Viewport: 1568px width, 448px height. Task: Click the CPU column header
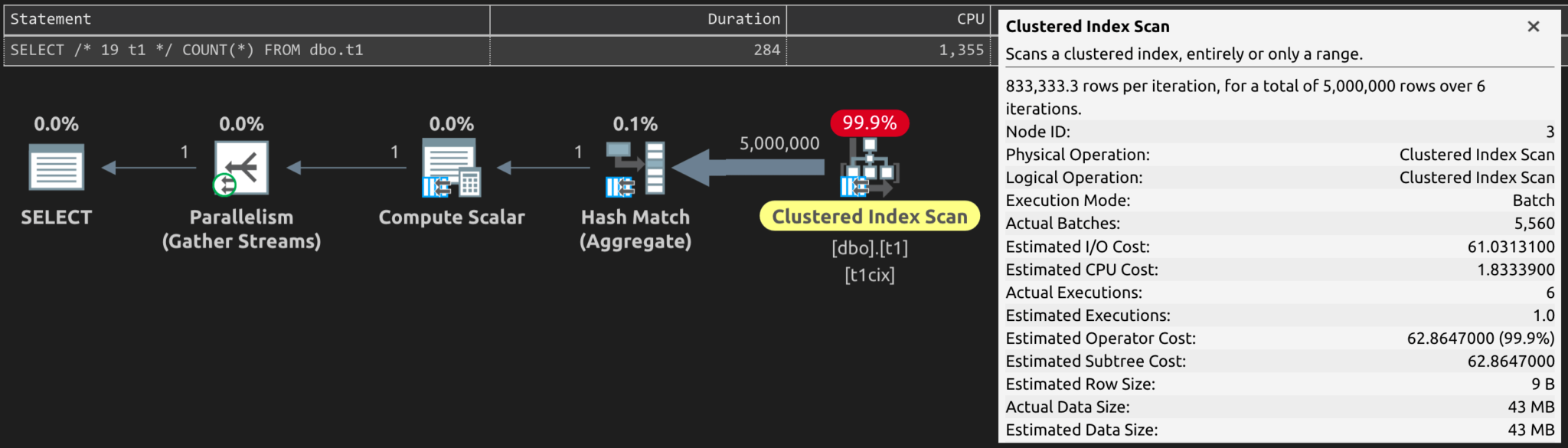click(x=888, y=19)
